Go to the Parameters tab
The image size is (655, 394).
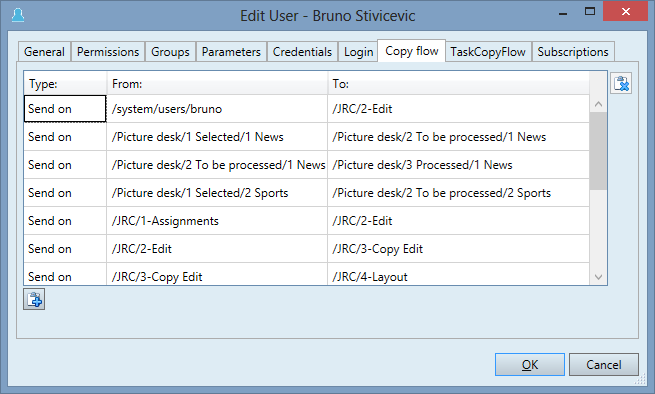[231, 52]
